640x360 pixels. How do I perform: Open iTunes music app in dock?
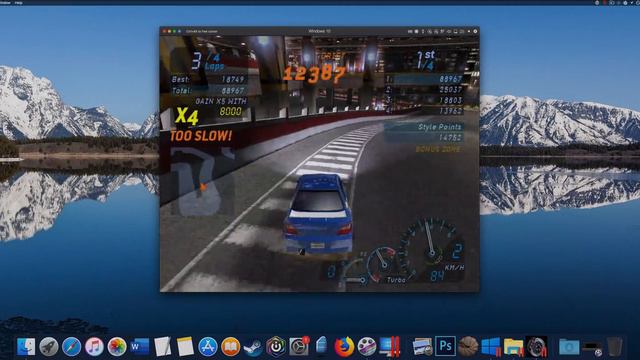(x=94, y=347)
